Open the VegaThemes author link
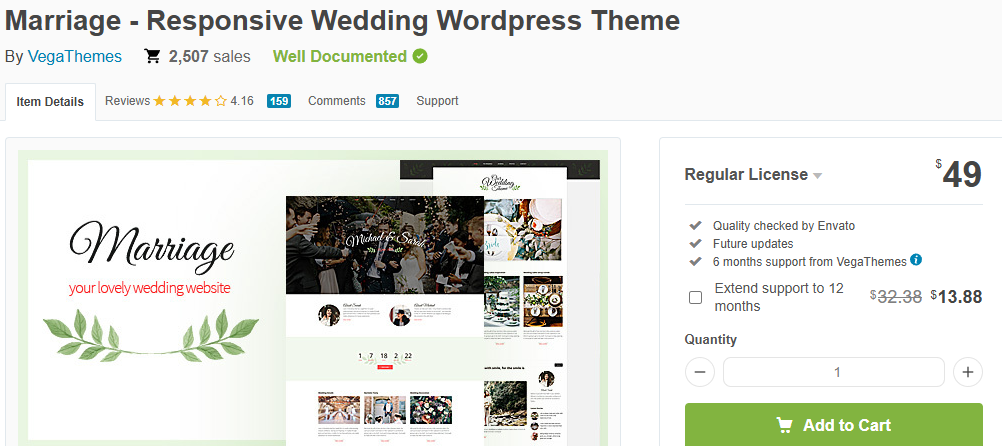The width and height of the screenshot is (1002, 446). [74, 56]
